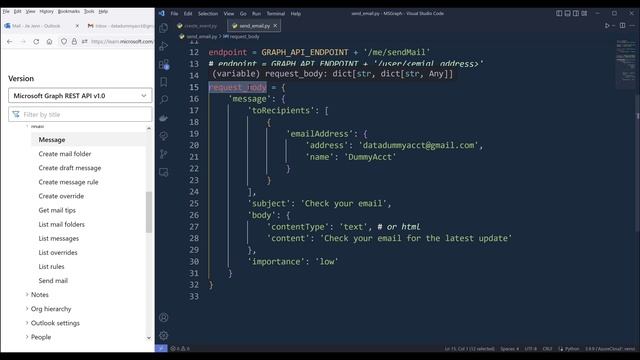Screen dimensions: 640x360
Task: Toggle the Secondary Side Bar layout button
Action: (576, 13)
